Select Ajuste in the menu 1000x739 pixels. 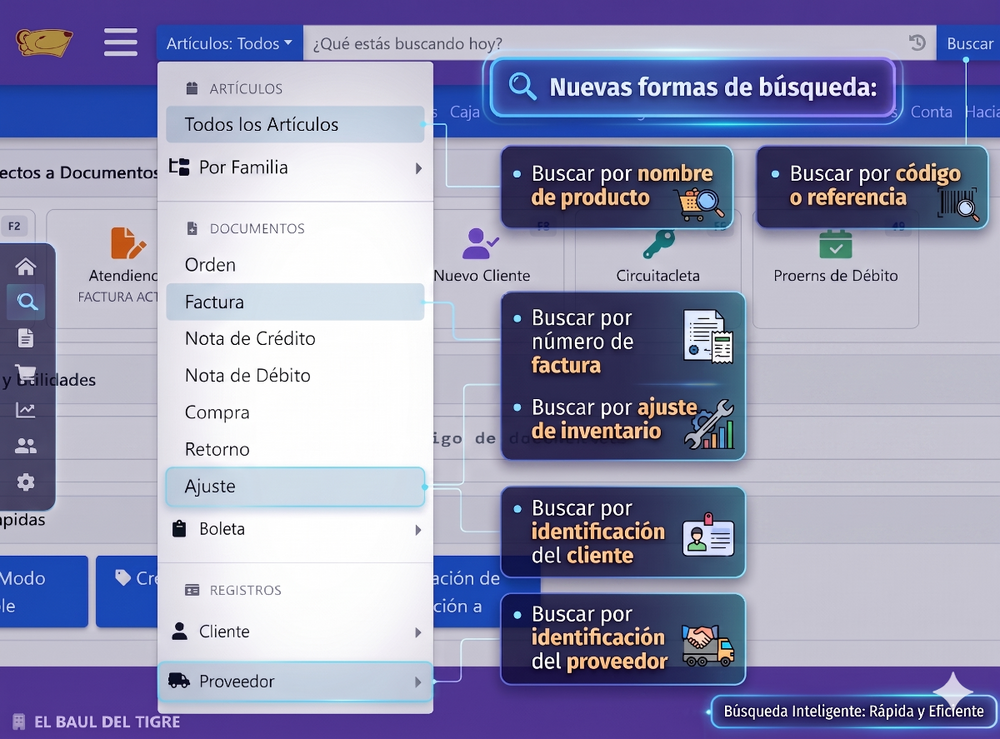295,487
